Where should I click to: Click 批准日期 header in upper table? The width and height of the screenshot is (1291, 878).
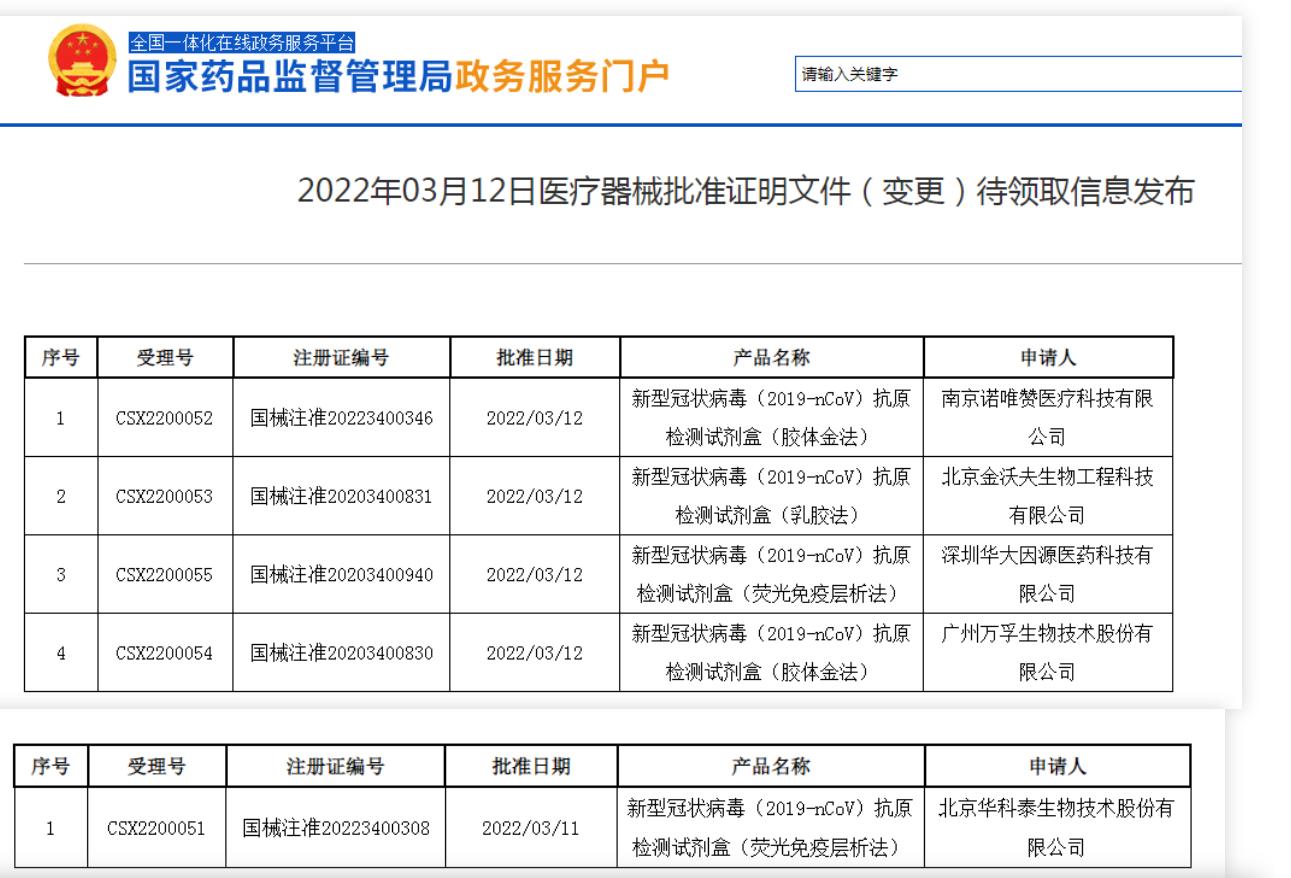coord(535,358)
